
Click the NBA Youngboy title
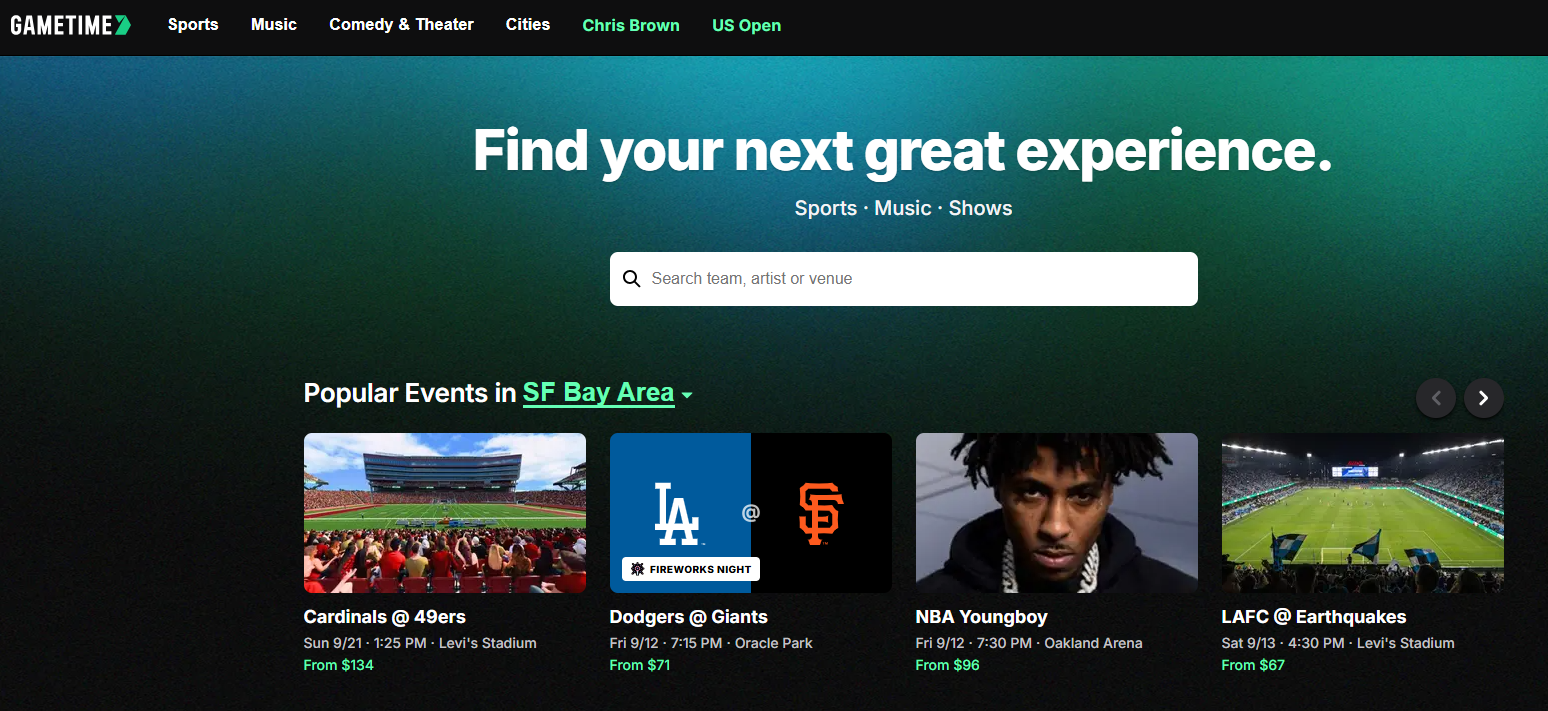point(982,617)
